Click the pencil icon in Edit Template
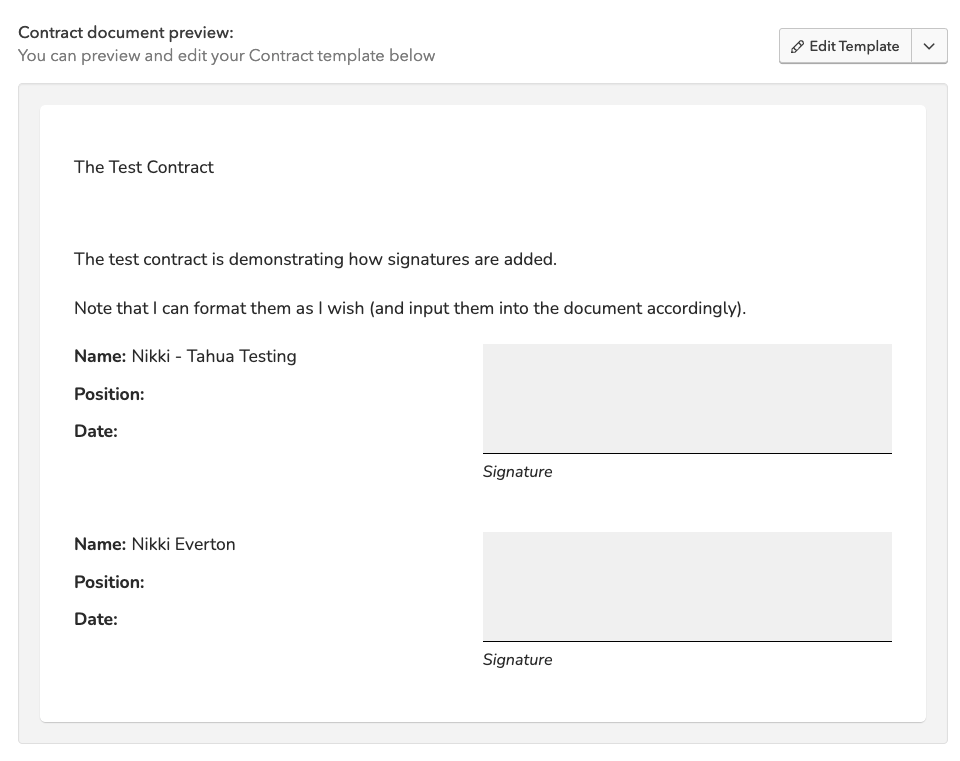The width and height of the screenshot is (960, 761). [797, 47]
